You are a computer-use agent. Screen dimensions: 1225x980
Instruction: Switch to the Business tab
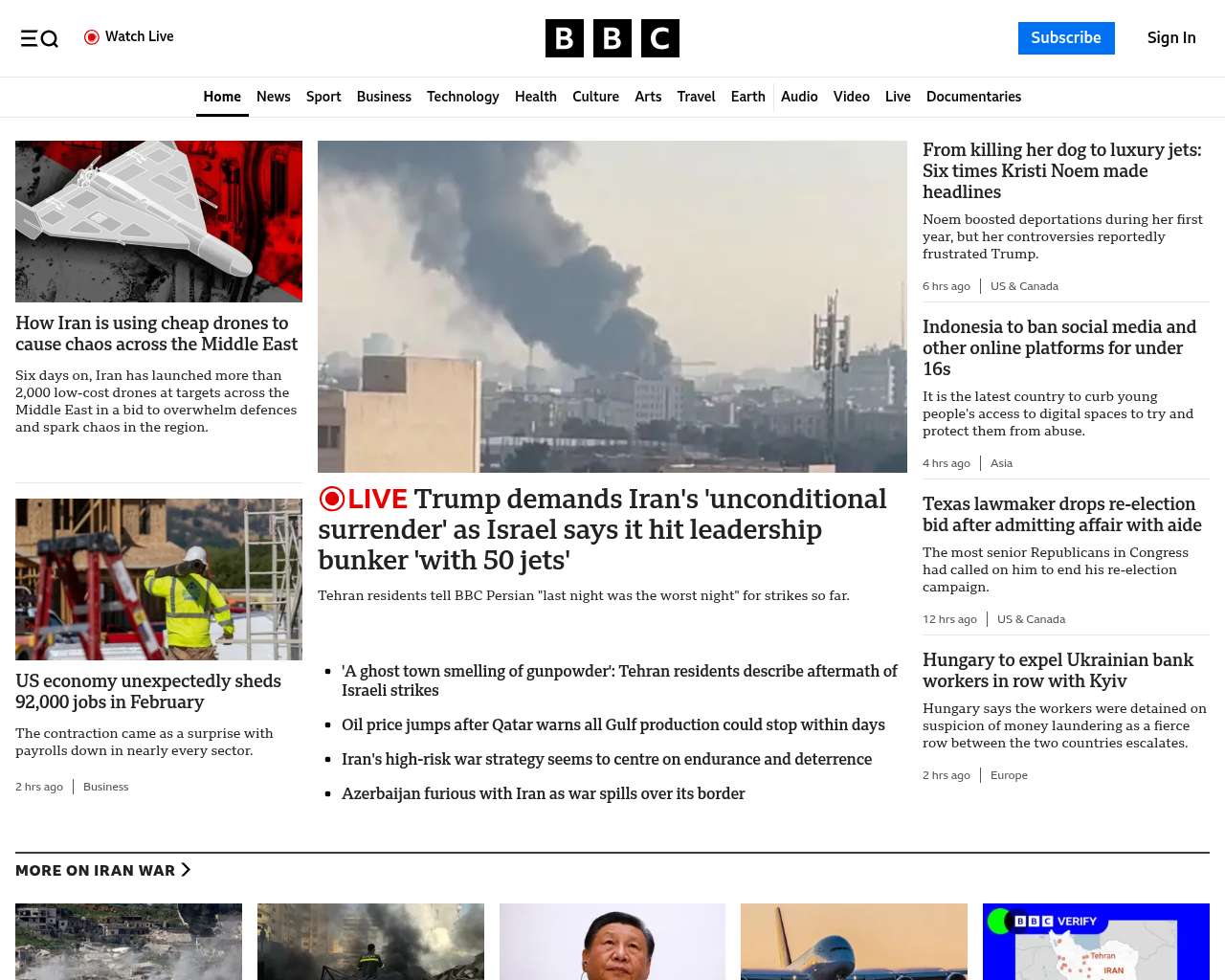(x=384, y=97)
